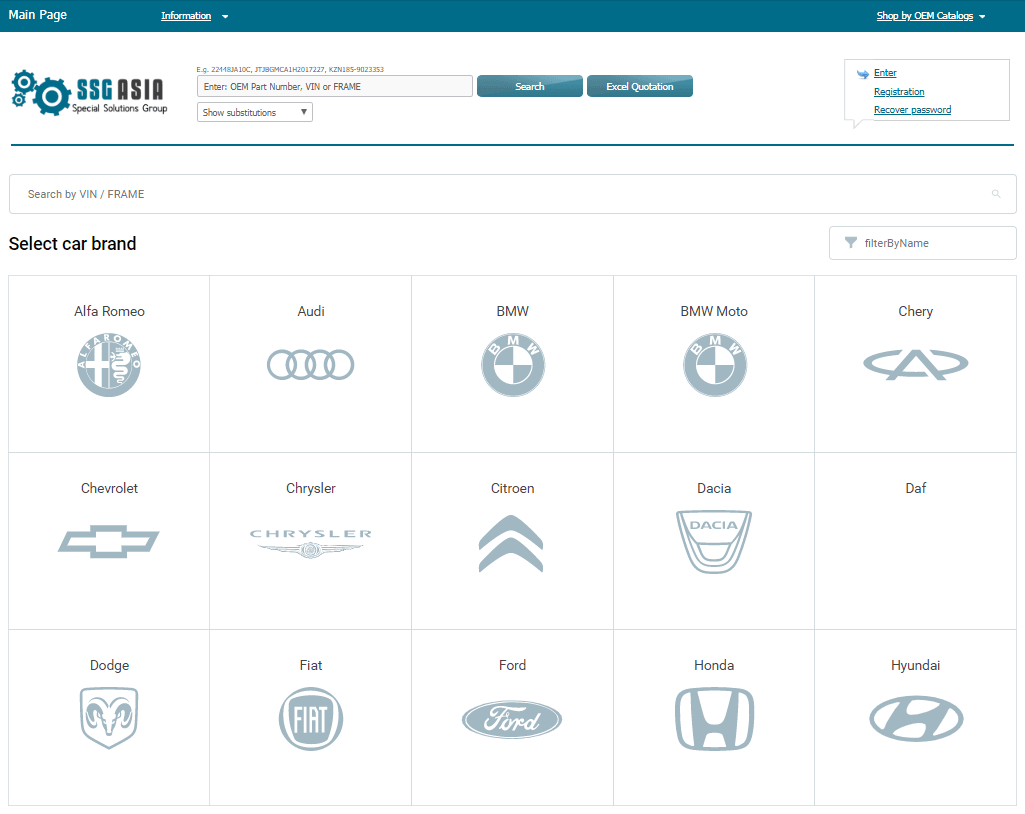Click the Fiat round emblem
The height and width of the screenshot is (814, 1025).
[310, 719]
